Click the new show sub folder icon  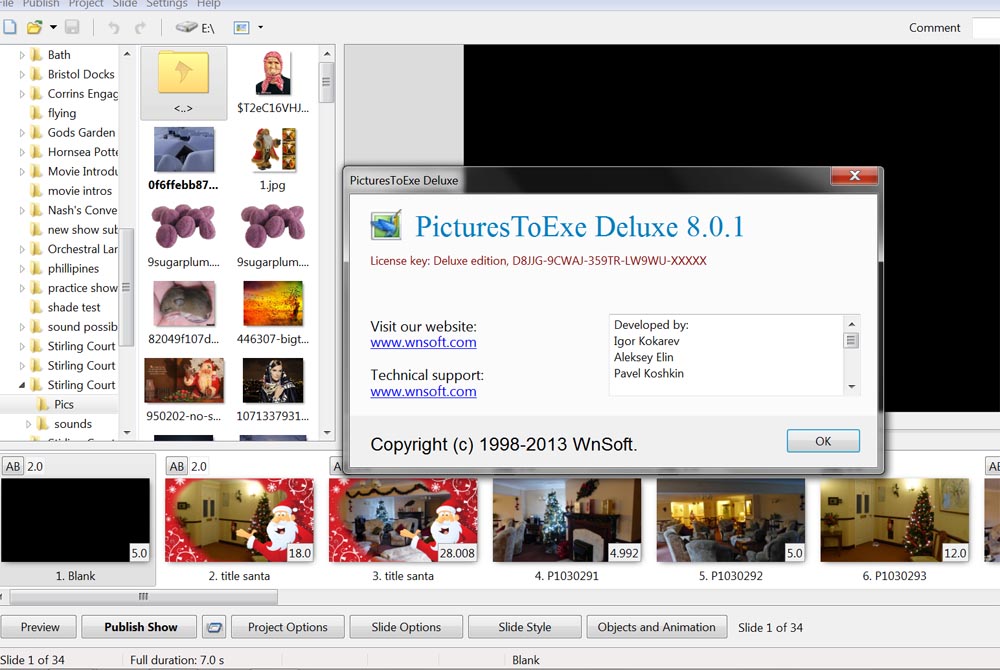tap(37, 229)
